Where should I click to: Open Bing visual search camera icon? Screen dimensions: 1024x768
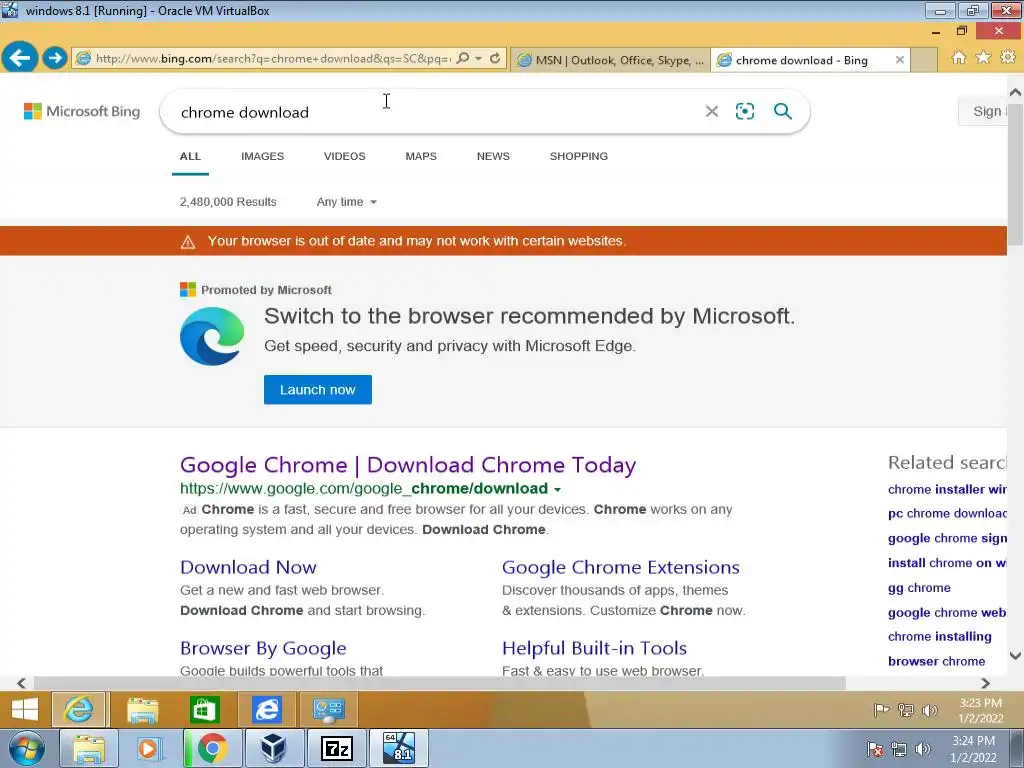pyautogui.click(x=744, y=111)
